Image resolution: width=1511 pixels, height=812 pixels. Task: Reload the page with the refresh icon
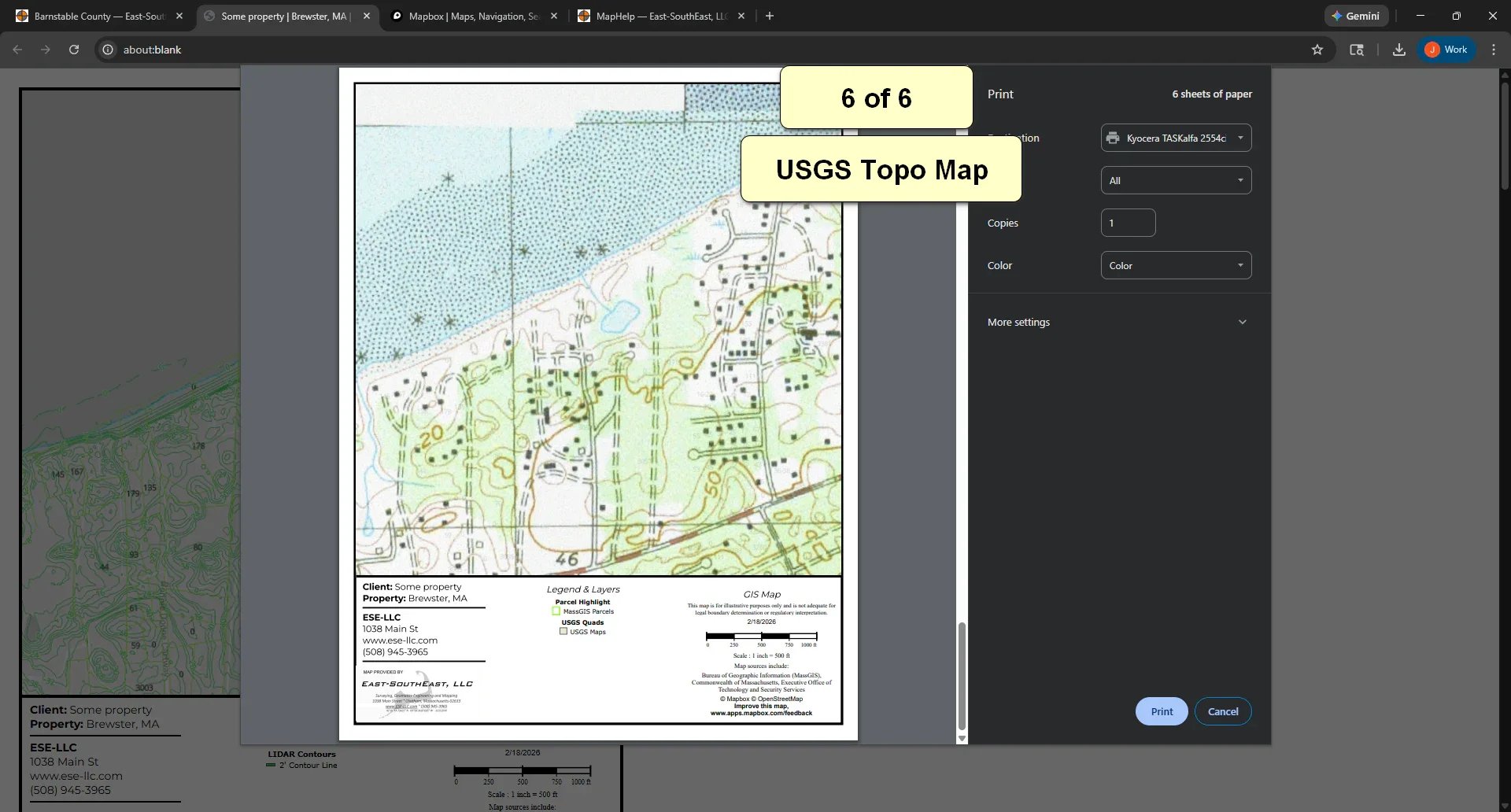point(73,49)
